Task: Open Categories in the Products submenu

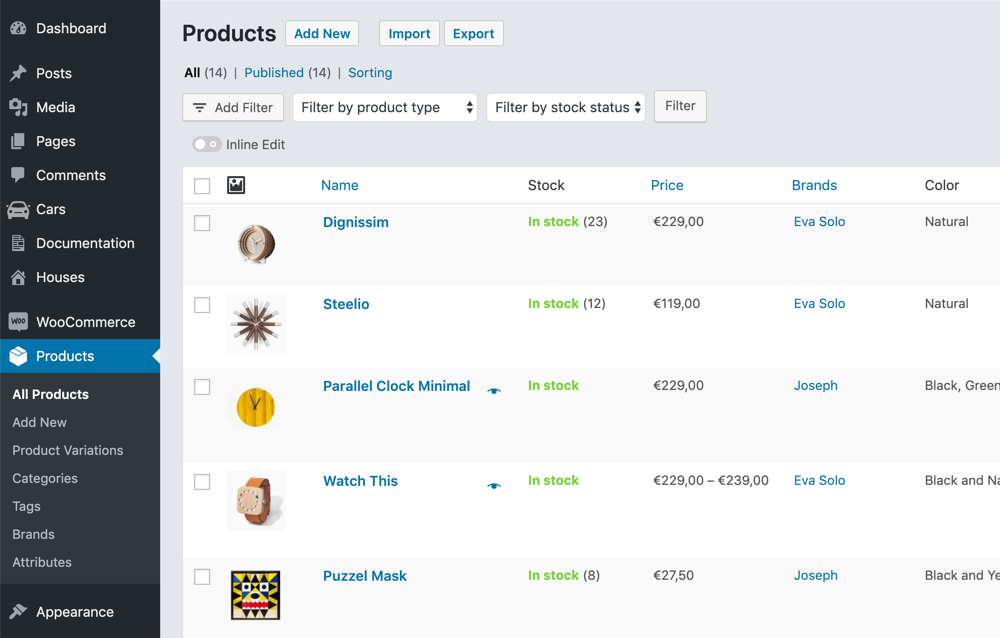Action: [x=45, y=478]
